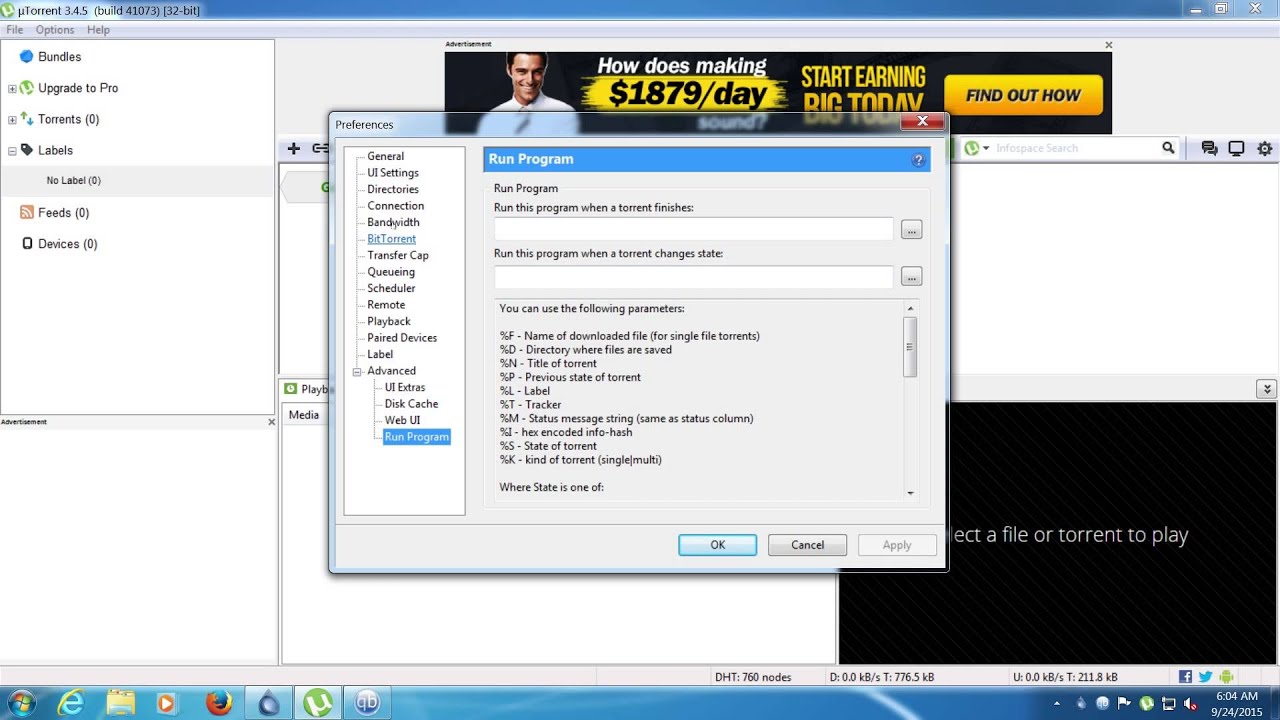This screenshot has height=720, width=1280.
Task: Click the parameters list scrollbar down arrow
Action: click(910, 493)
